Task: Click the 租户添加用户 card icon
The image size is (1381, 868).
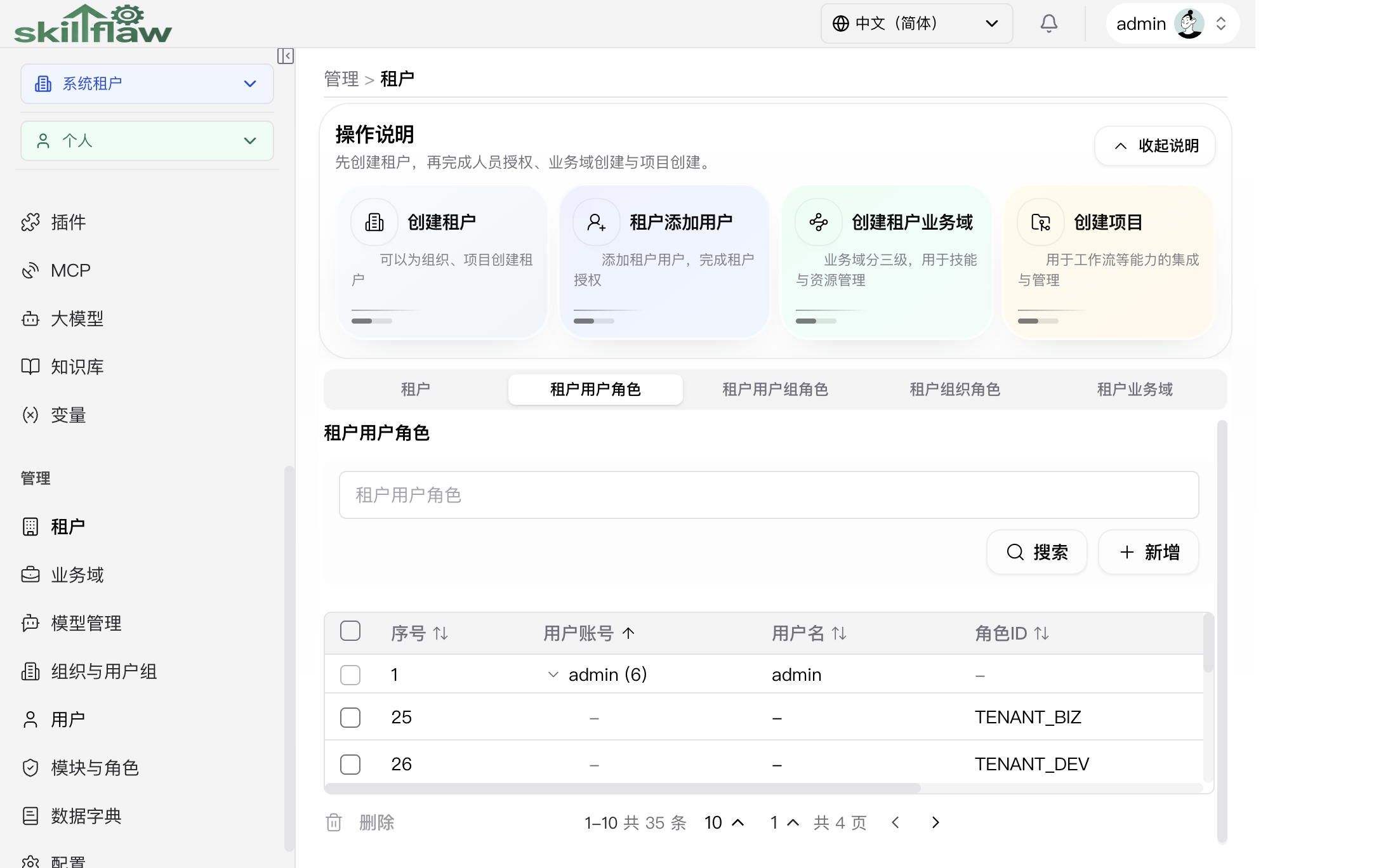Action: click(x=597, y=222)
